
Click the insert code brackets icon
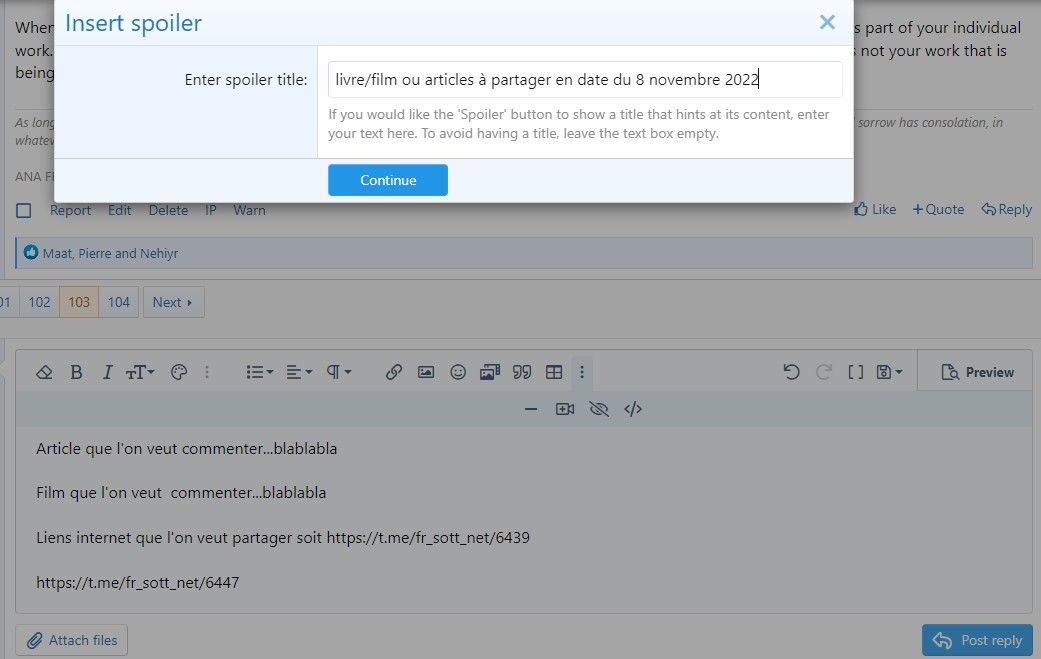[632, 409]
